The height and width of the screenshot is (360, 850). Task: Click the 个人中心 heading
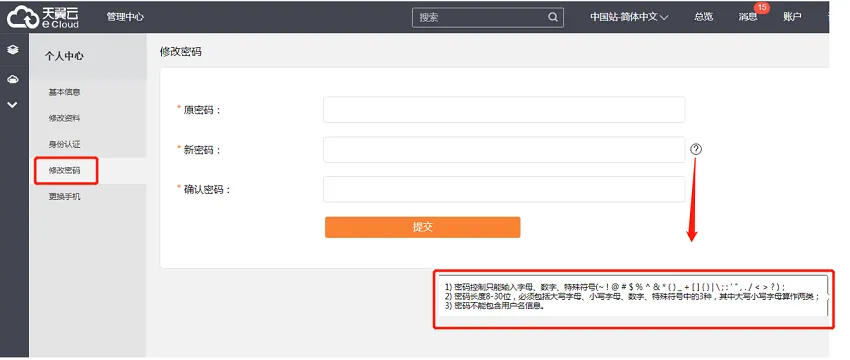click(x=64, y=56)
